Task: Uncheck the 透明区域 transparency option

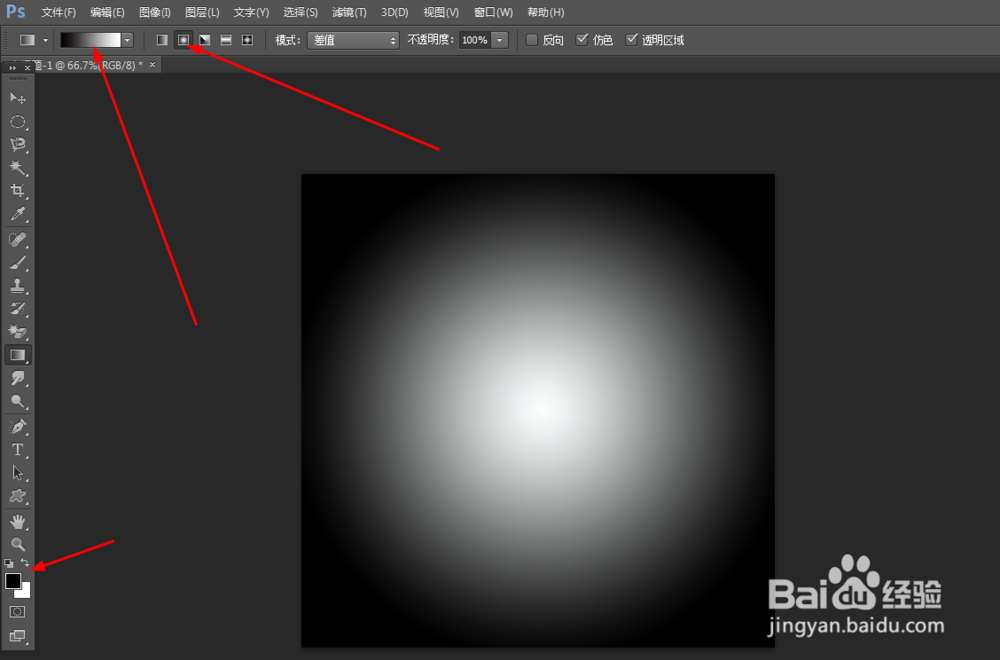Action: [632, 39]
